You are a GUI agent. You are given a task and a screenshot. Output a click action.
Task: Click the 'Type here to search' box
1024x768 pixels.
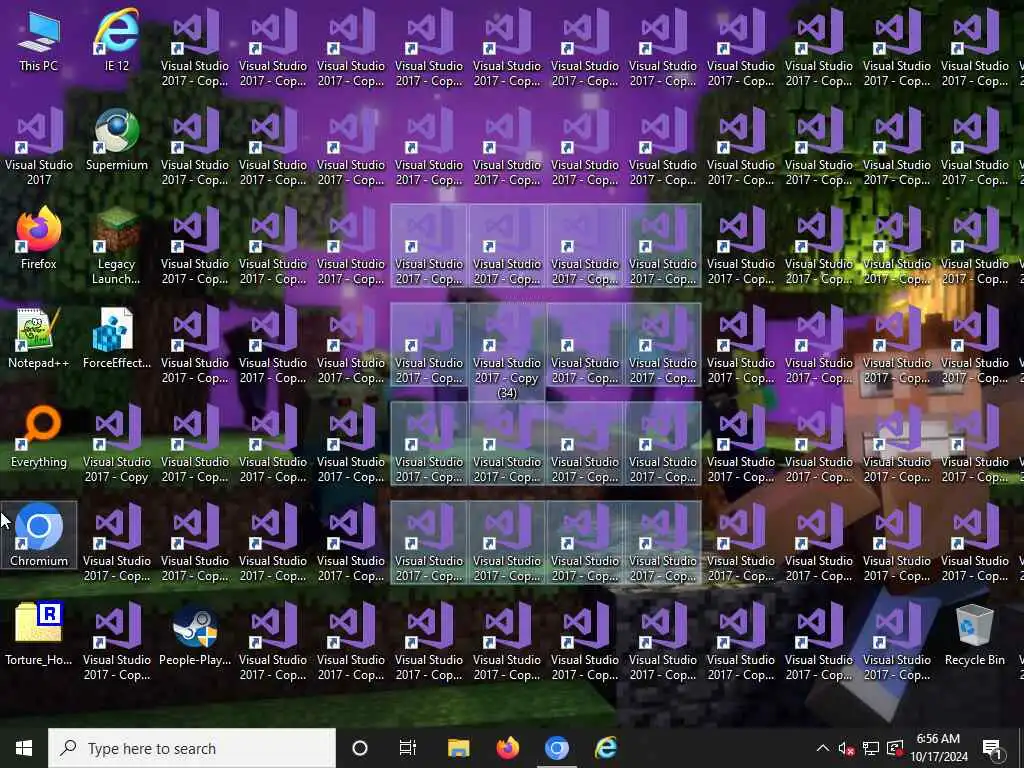tap(192, 748)
